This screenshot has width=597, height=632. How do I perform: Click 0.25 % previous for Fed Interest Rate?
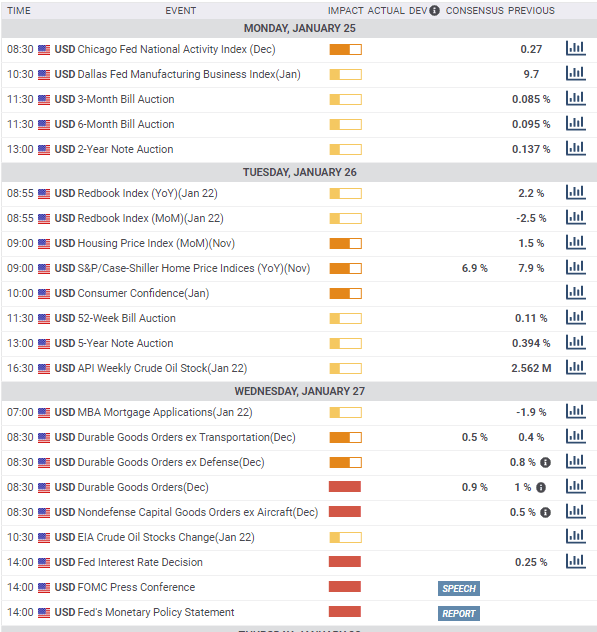click(x=531, y=562)
